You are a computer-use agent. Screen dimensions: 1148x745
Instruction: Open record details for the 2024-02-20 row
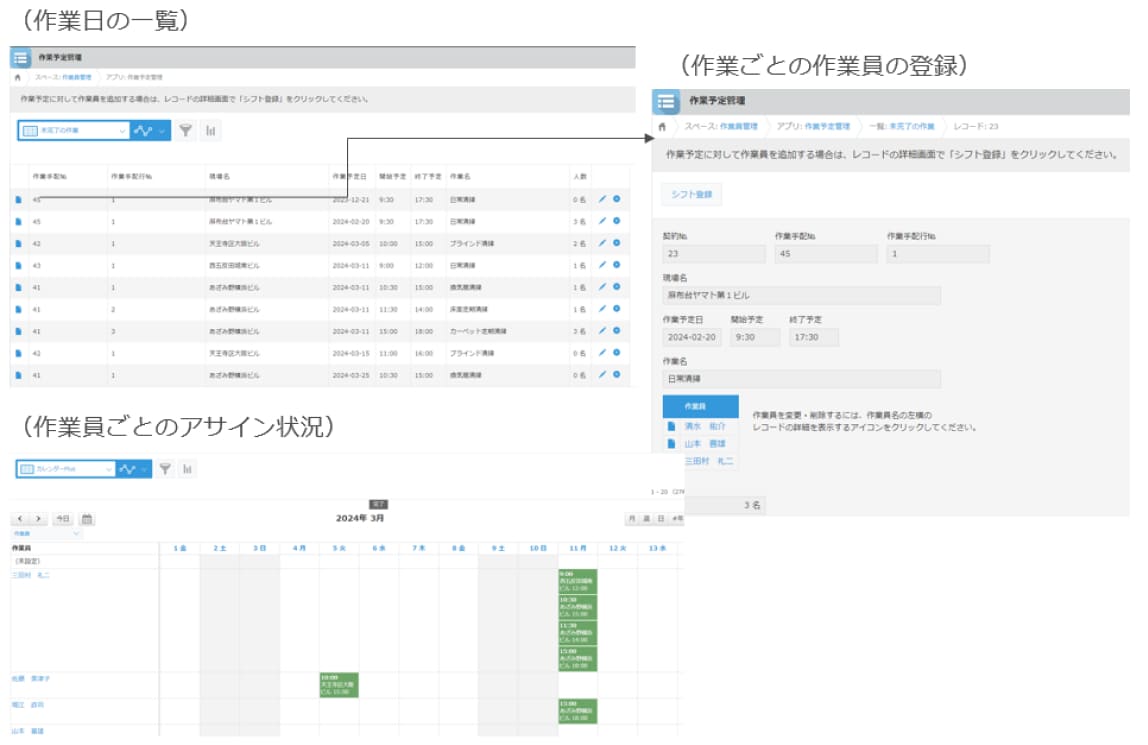18,221
